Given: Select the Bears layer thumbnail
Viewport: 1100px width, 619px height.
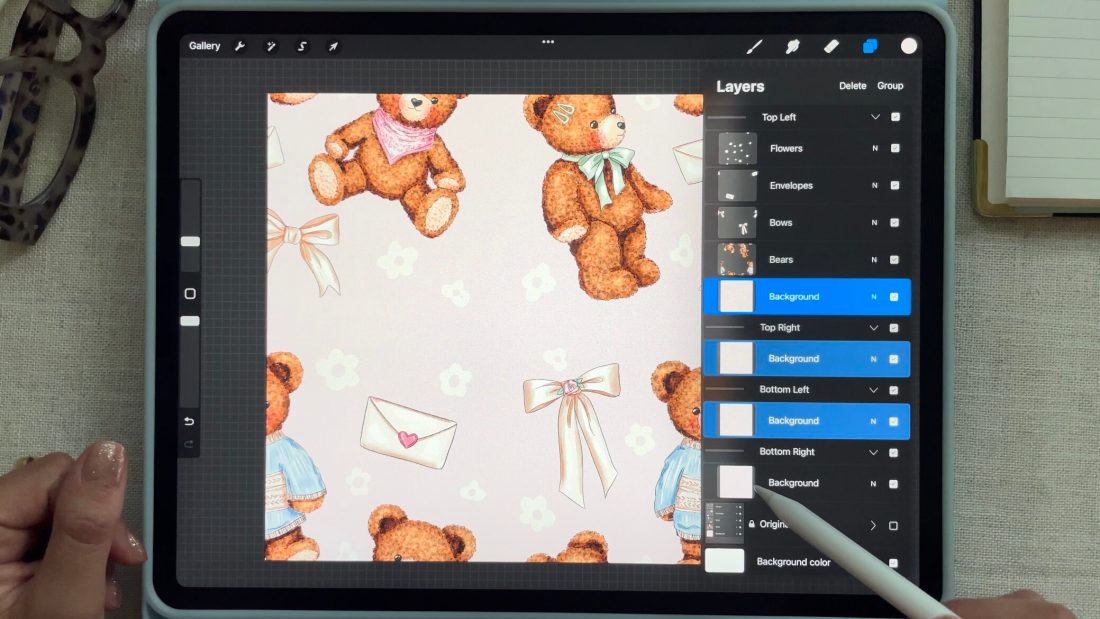Looking at the screenshot, I should tap(737, 260).
